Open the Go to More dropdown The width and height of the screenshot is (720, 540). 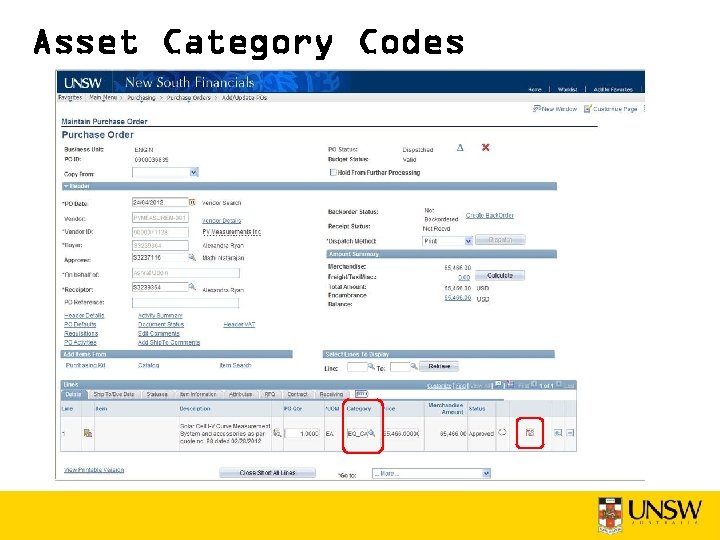(486, 473)
